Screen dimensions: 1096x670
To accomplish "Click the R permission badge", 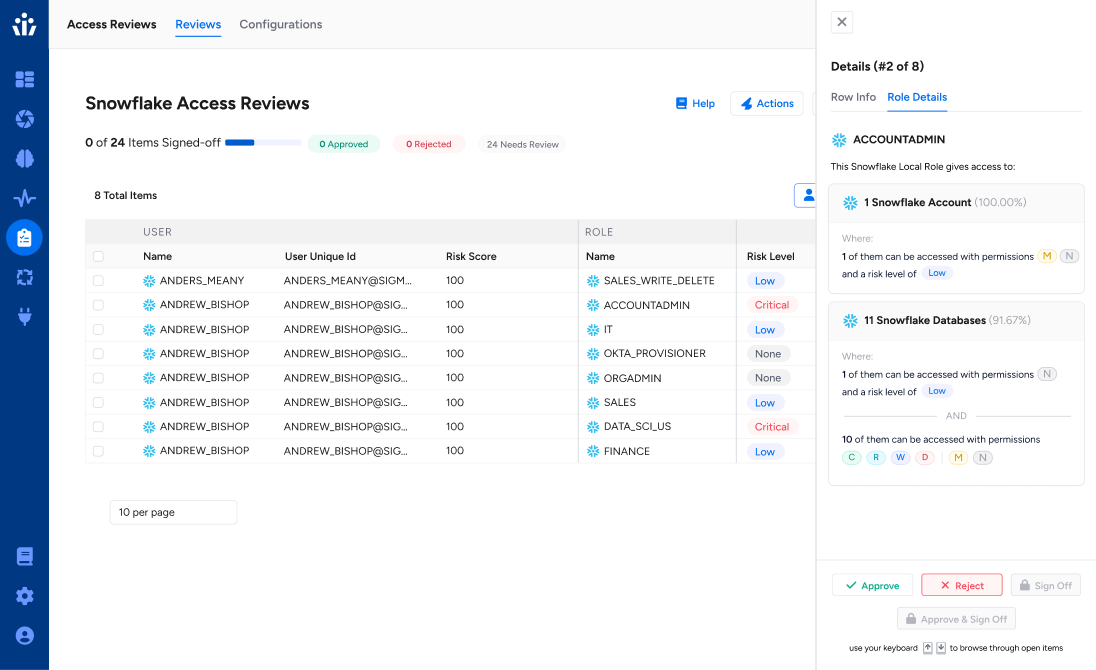I will click(x=876, y=458).
